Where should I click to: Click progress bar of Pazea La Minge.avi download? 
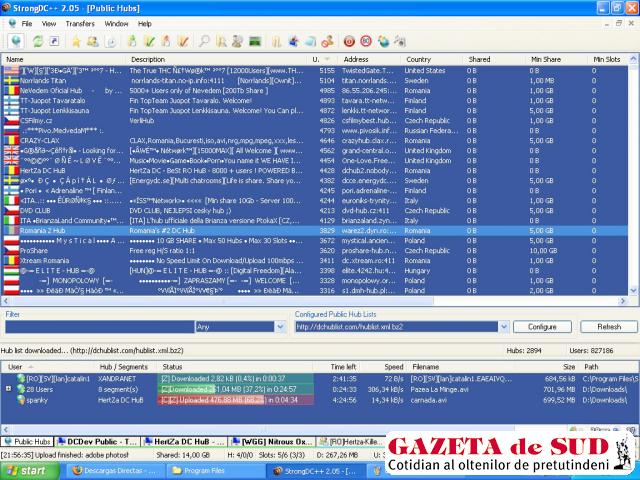click(x=236, y=389)
